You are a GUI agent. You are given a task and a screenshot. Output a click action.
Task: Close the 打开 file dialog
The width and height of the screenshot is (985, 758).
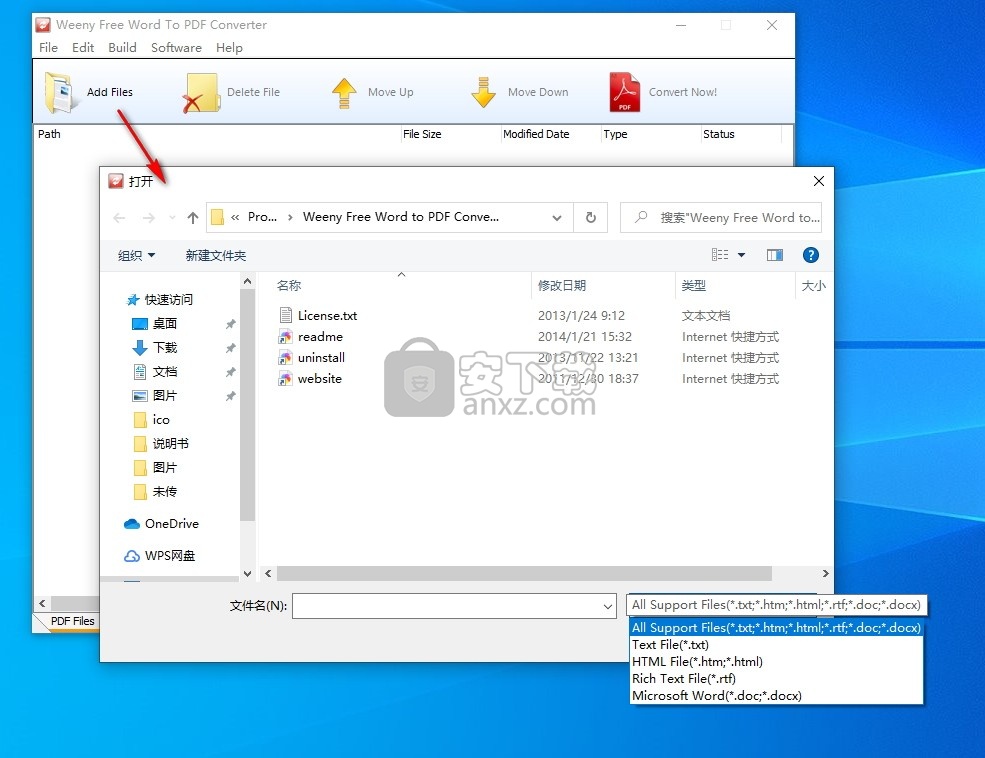pyautogui.click(x=819, y=181)
